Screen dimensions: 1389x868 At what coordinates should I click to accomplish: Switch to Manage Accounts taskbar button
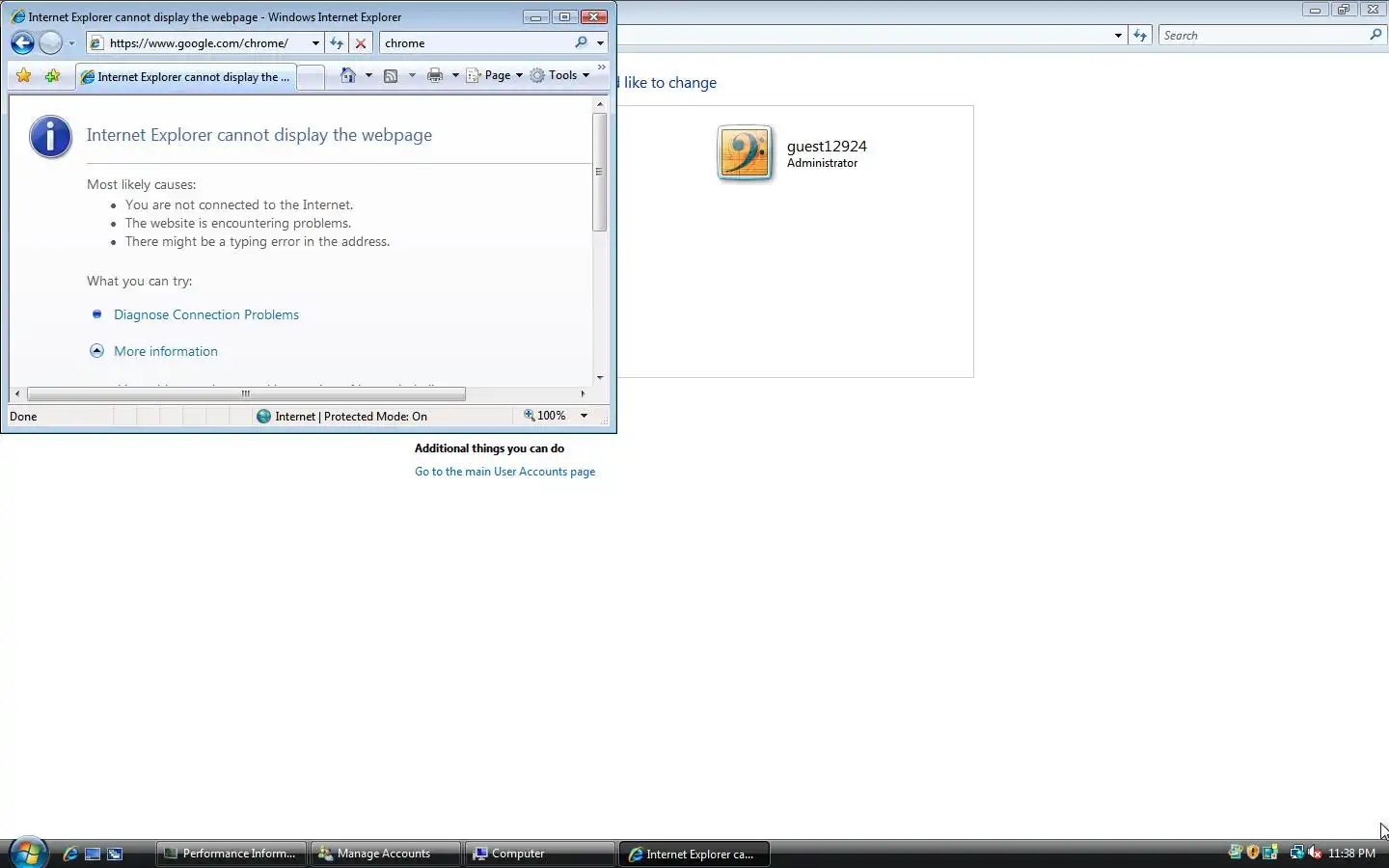pyautogui.click(x=386, y=854)
